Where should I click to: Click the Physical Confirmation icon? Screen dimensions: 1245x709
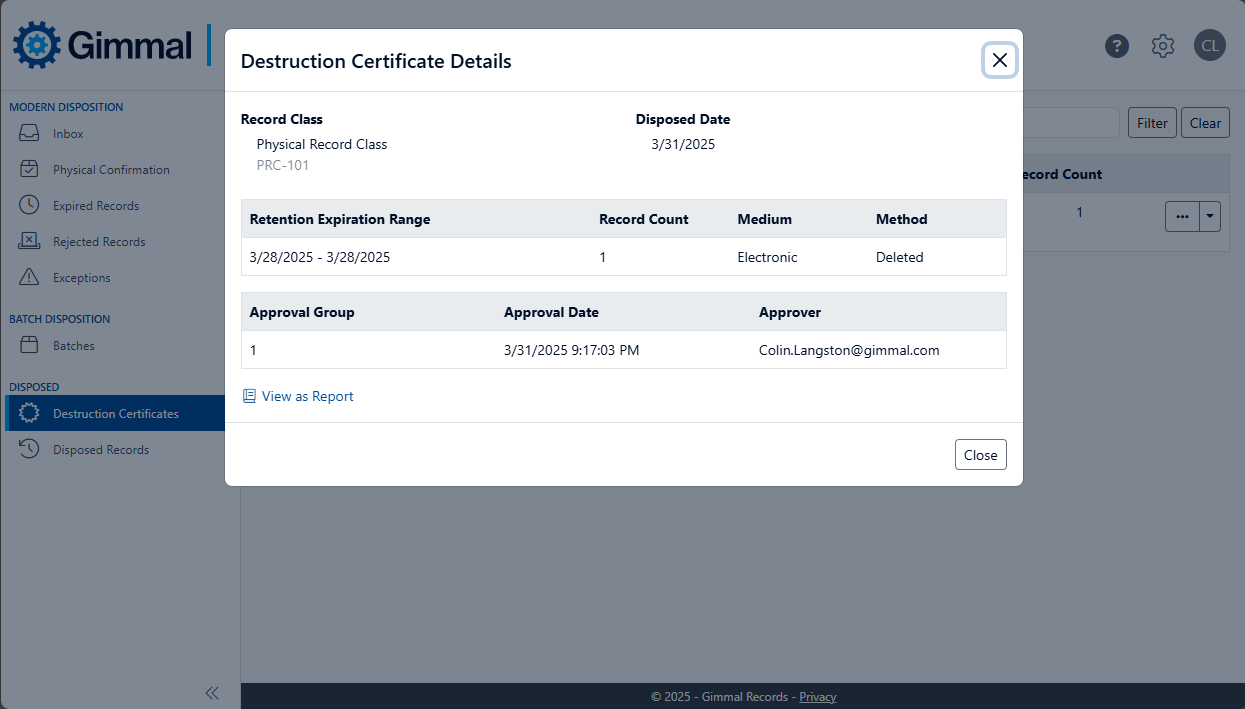pyautogui.click(x=30, y=169)
